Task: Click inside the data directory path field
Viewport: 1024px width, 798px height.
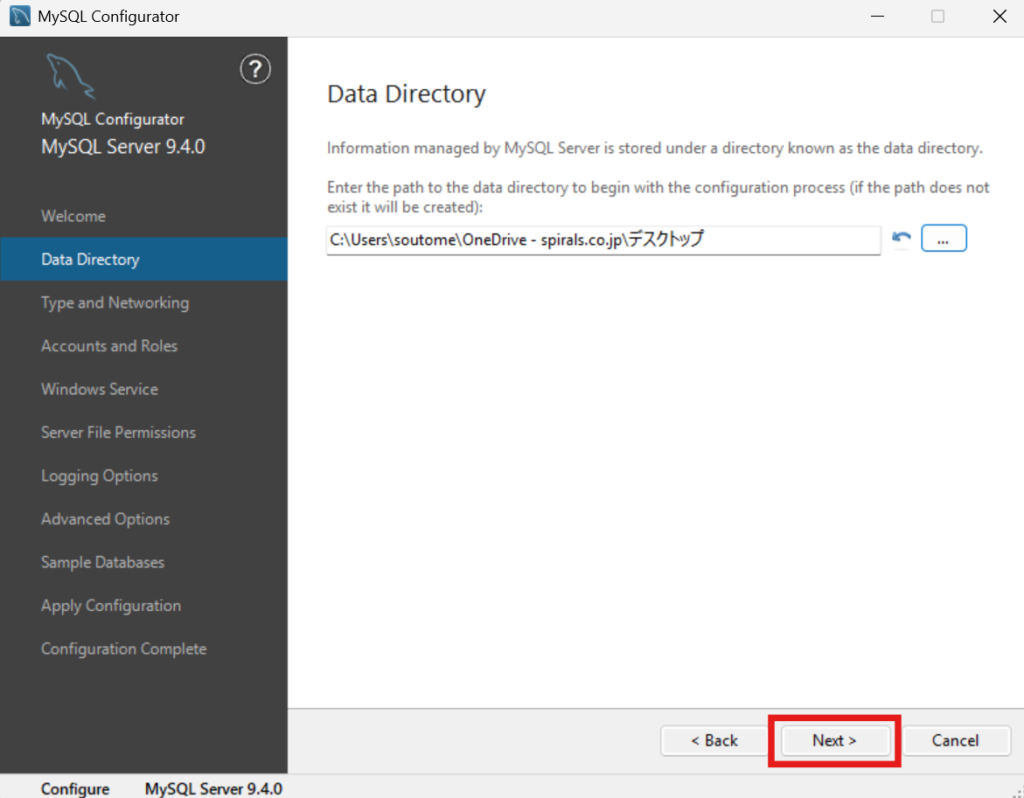Action: click(602, 240)
